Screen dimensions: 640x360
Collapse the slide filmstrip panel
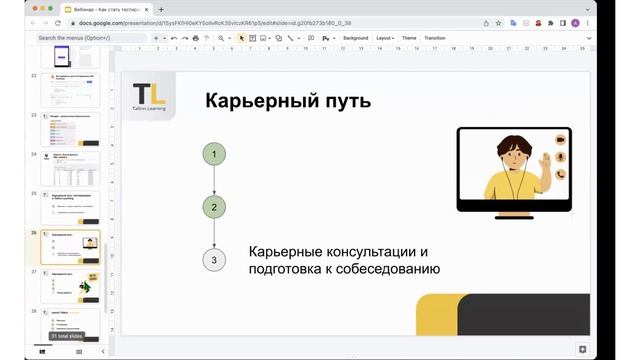click(102, 351)
